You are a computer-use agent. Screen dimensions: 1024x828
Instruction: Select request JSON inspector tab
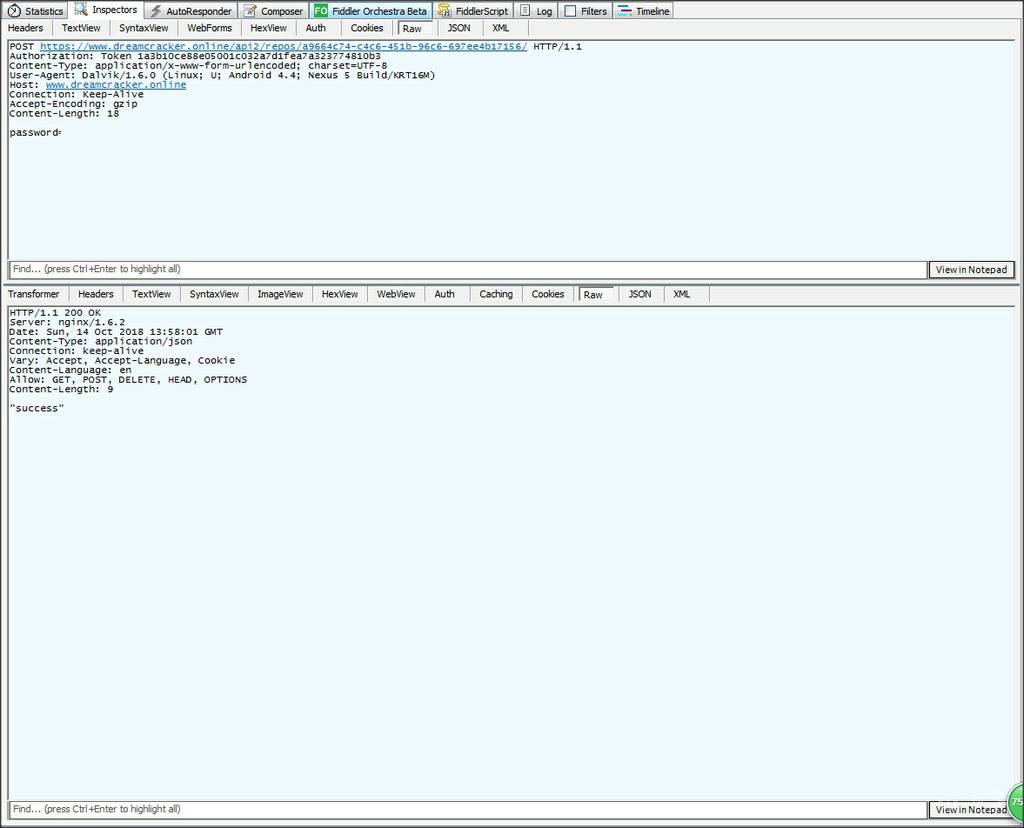pyautogui.click(x=458, y=28)
